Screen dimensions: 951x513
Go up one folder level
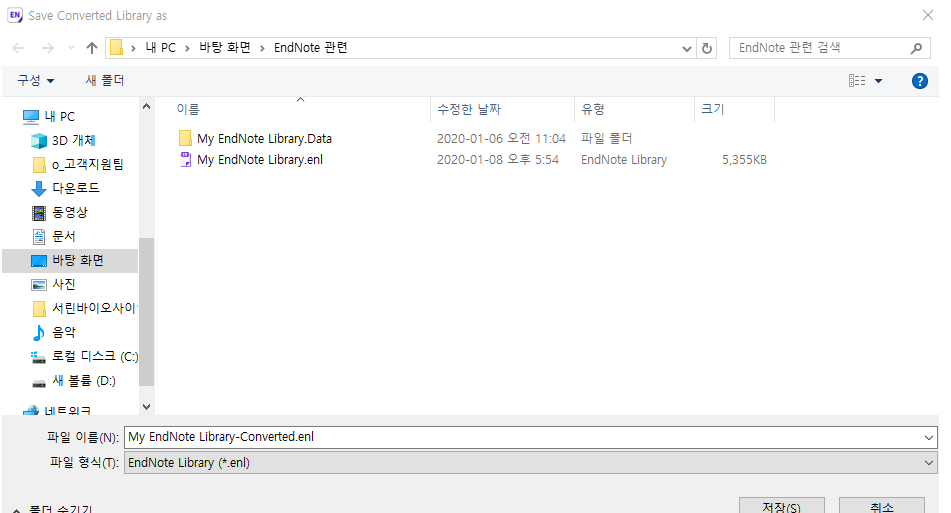[92, 48]
